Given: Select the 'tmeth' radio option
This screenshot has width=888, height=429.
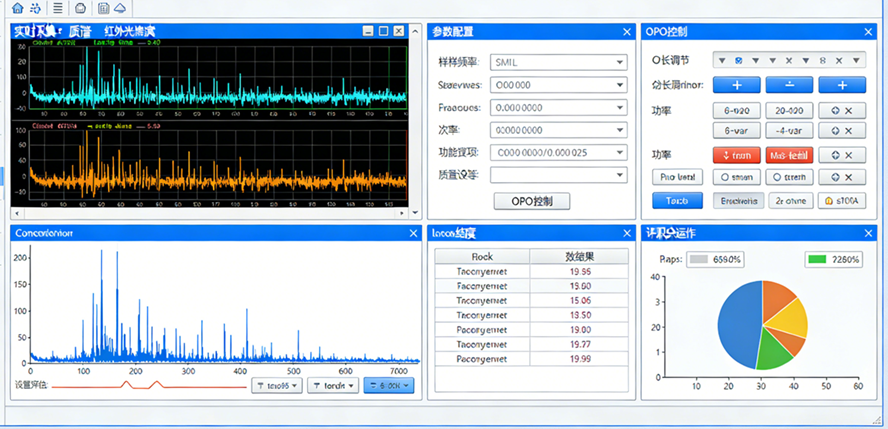Looking at the screenshot, I should (x=789, y=177).
